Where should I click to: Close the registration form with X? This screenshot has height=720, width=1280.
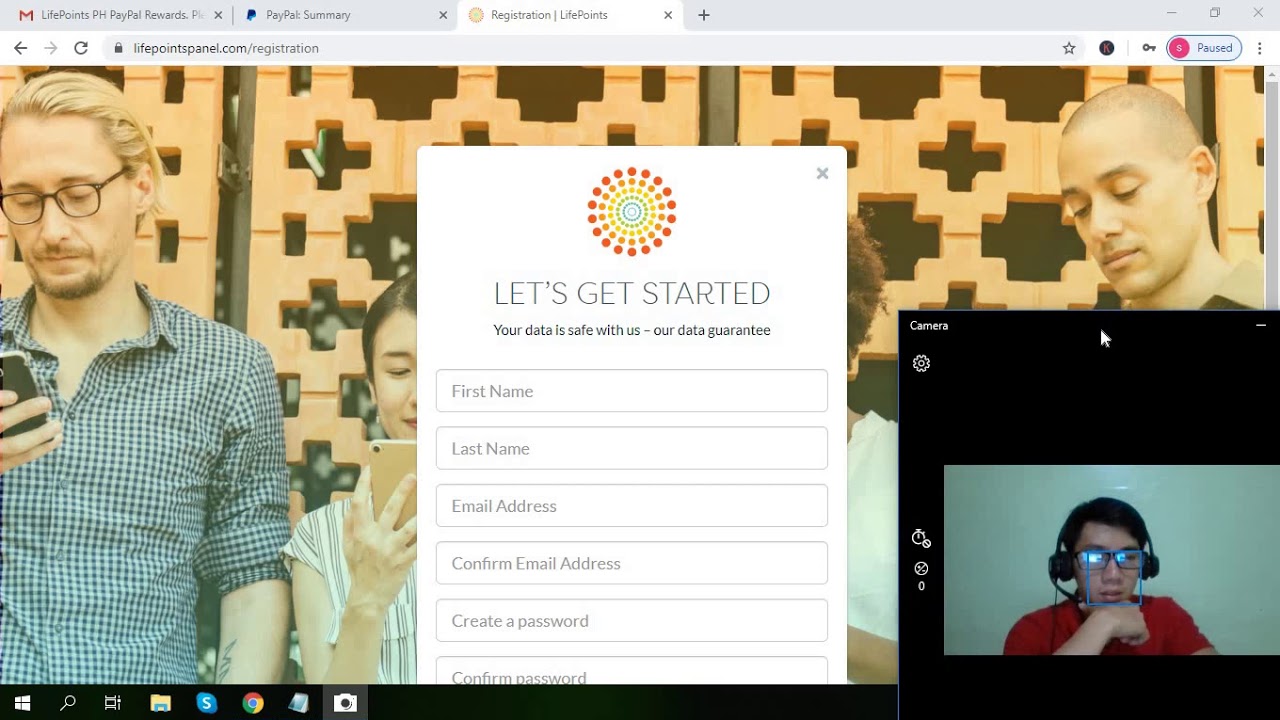click(822, 173)
